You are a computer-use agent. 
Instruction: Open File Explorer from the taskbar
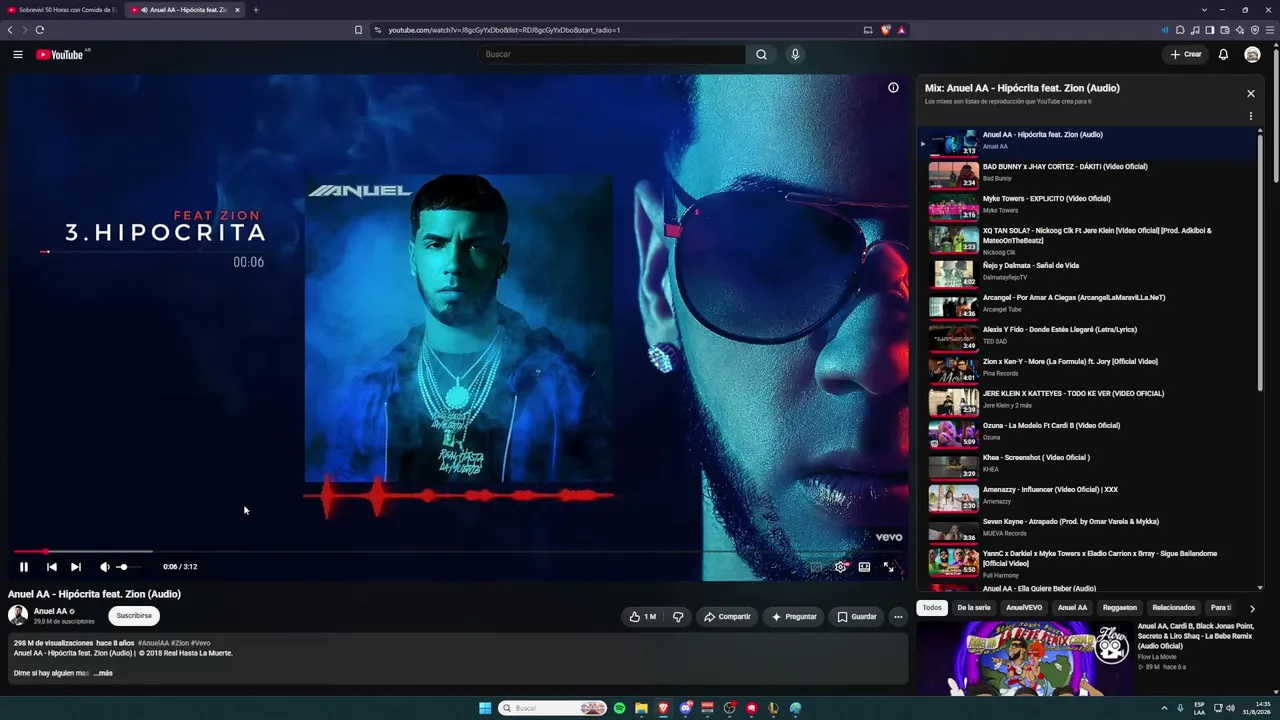coord(641,708)
